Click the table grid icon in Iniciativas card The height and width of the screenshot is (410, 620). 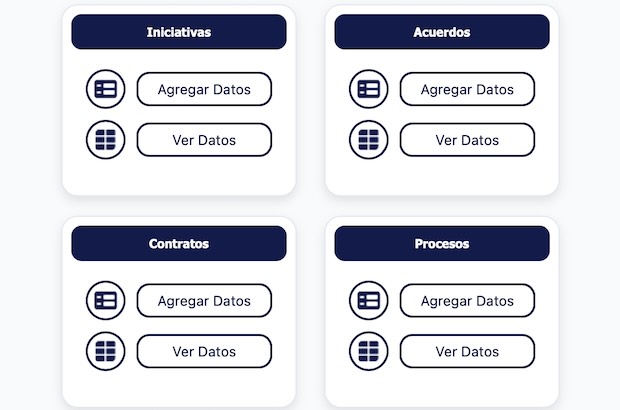(x=105, y=140)
